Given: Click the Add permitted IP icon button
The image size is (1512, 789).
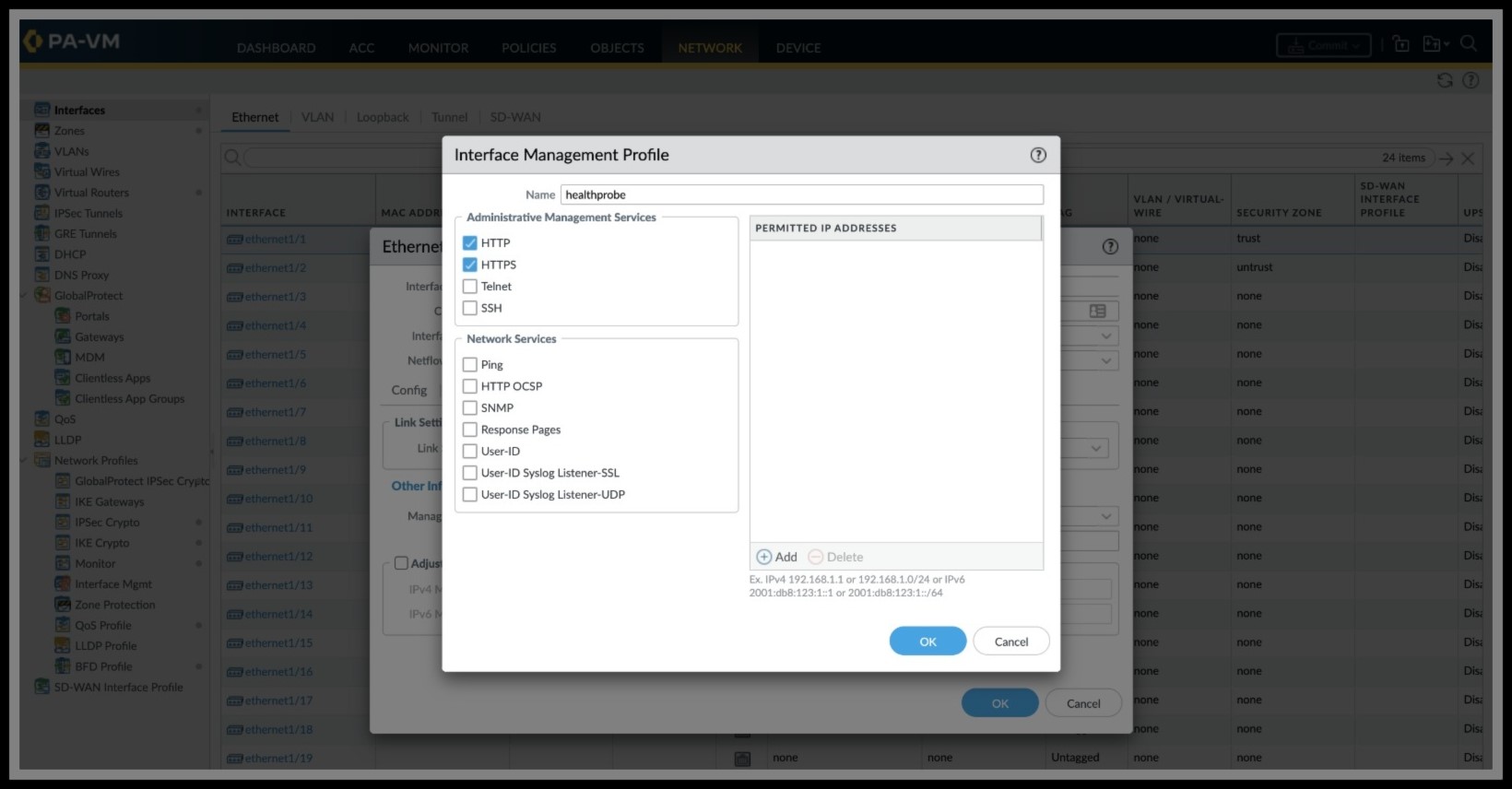Looking at the screenshot, I should tap(764, 557).
